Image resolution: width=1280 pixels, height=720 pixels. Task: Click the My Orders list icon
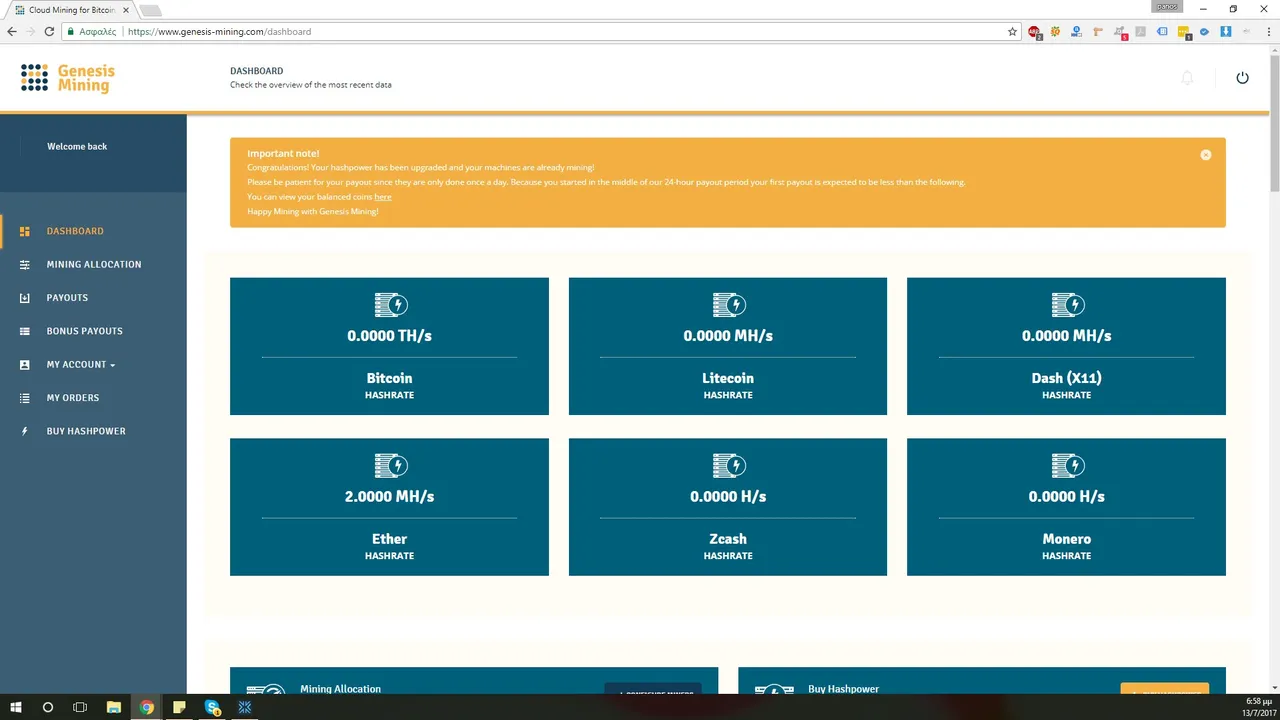pos(25,398)
